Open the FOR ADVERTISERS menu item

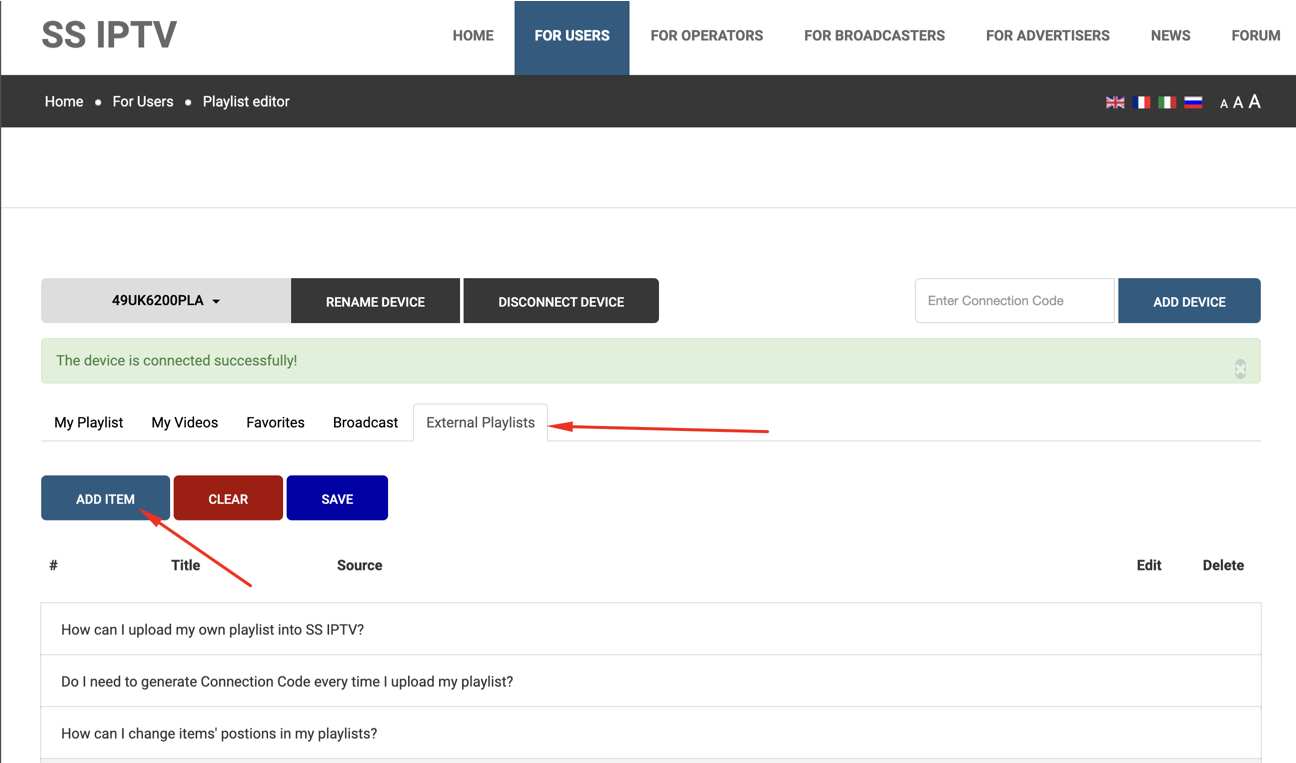pos(1048,36)
